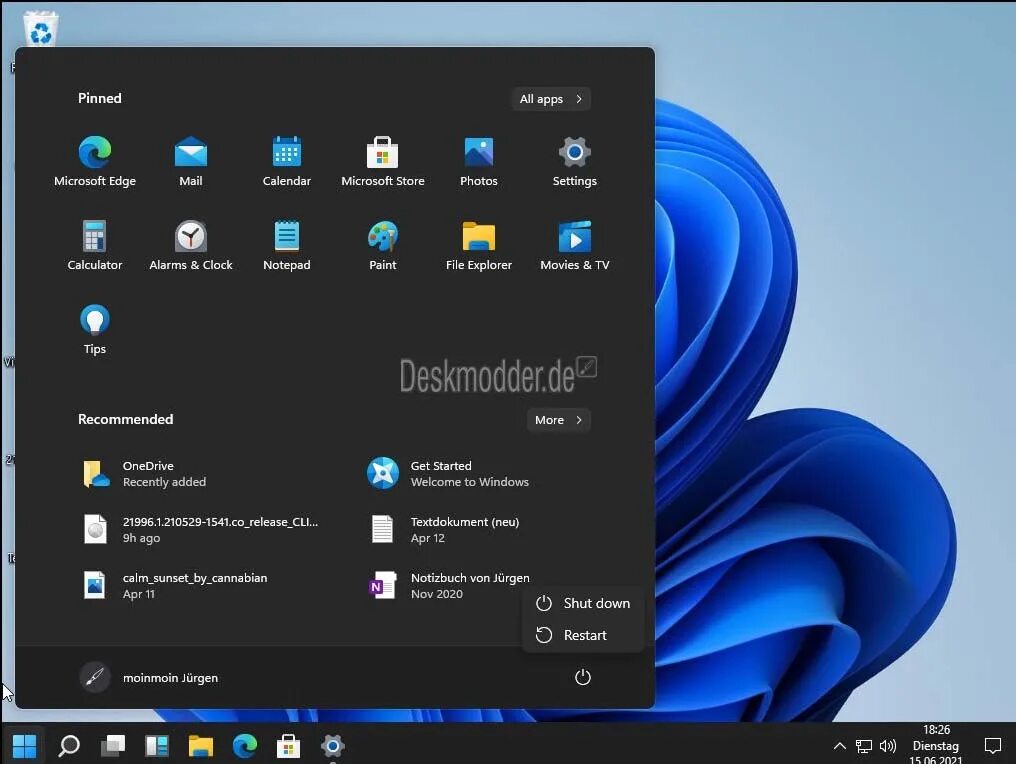Open the Mail app
Screen dimensions: 1016x764
[191, 160]
